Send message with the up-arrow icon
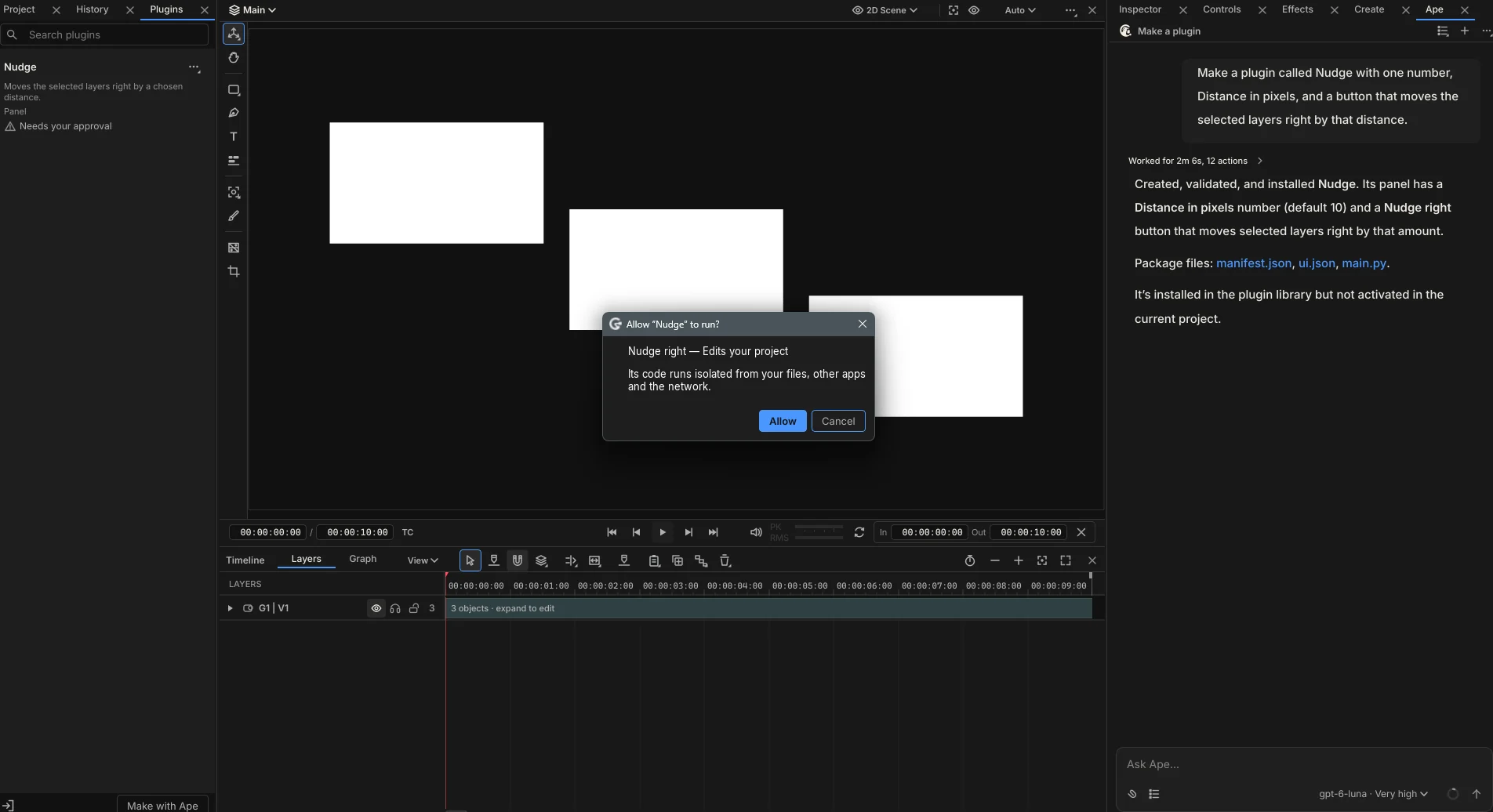Viewport: 1493px width, 812px height. point(1476,794)
